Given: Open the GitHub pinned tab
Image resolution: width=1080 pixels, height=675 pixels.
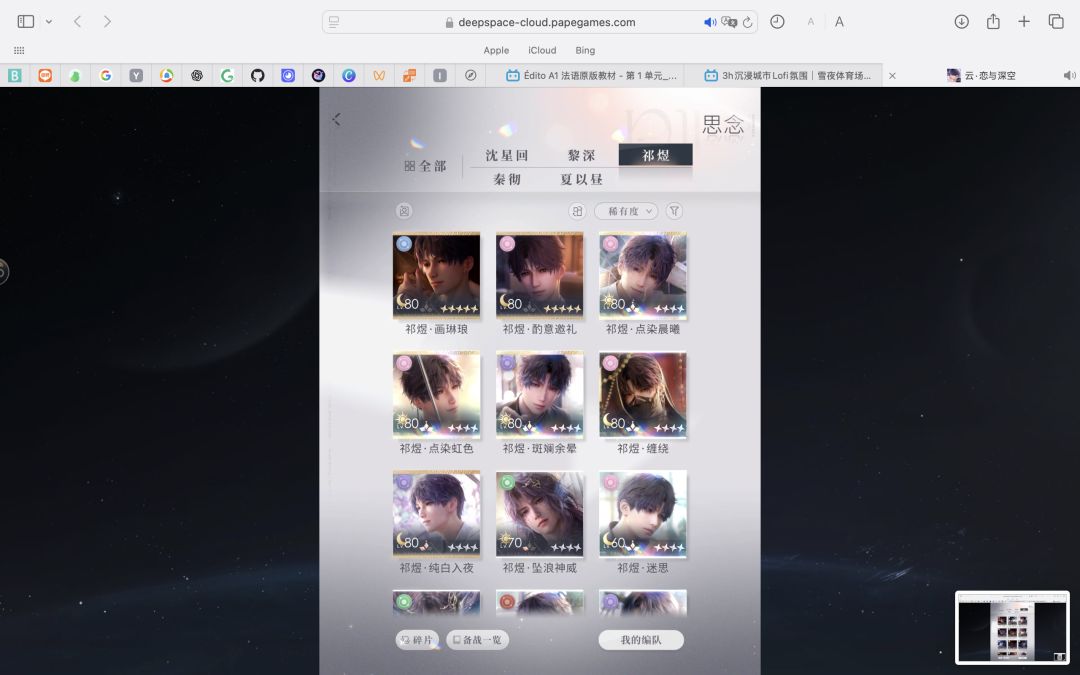Looking at the screenshot, I should 258,76.
